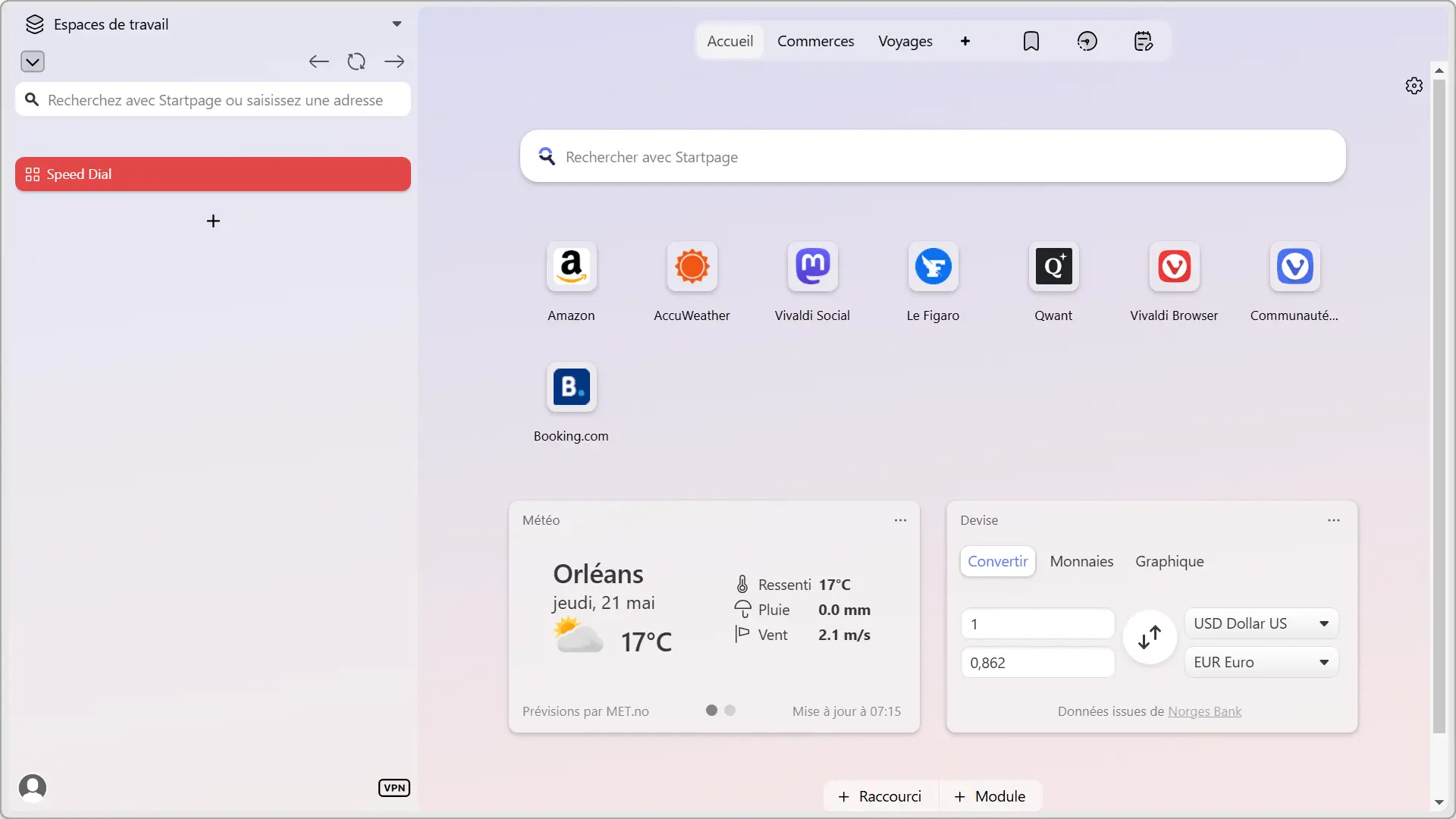
Task: Switch to the Voyages tab
Action: [905, 41]
